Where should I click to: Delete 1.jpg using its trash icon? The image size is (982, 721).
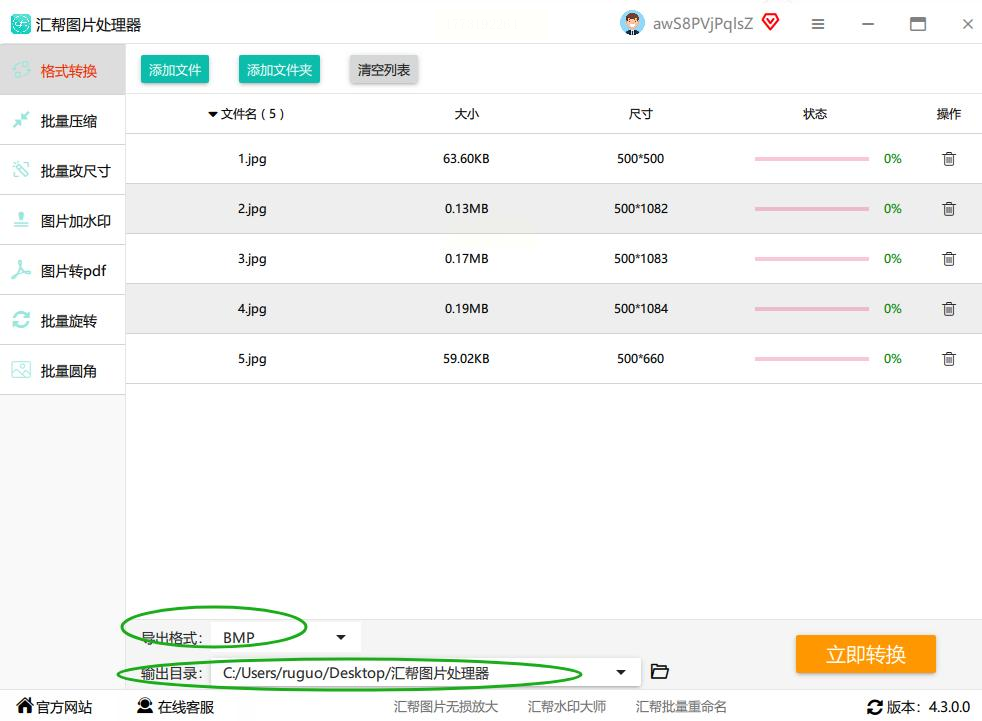coord(949,158)
